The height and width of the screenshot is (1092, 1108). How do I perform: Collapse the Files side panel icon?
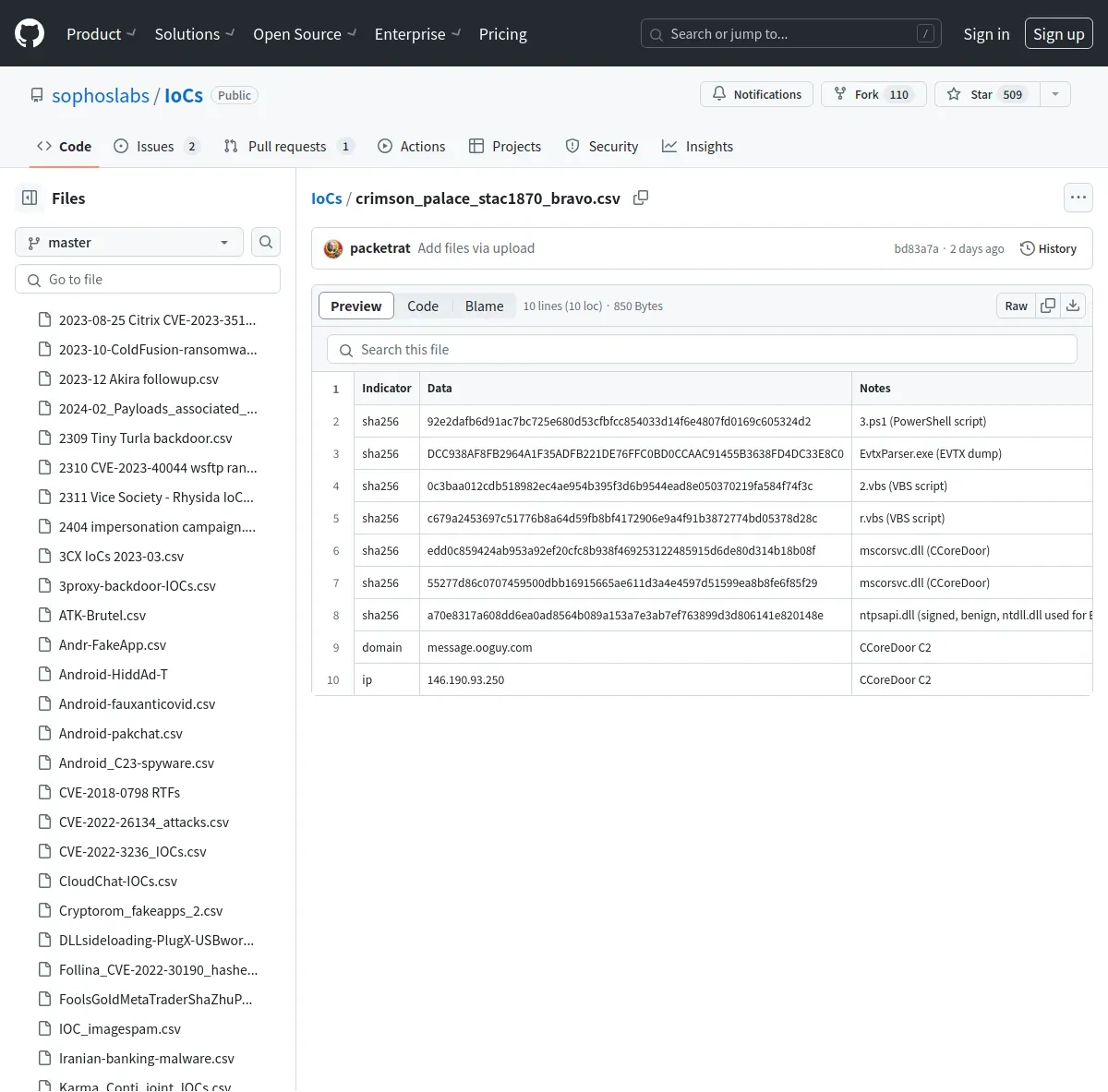tap(30, 198)
